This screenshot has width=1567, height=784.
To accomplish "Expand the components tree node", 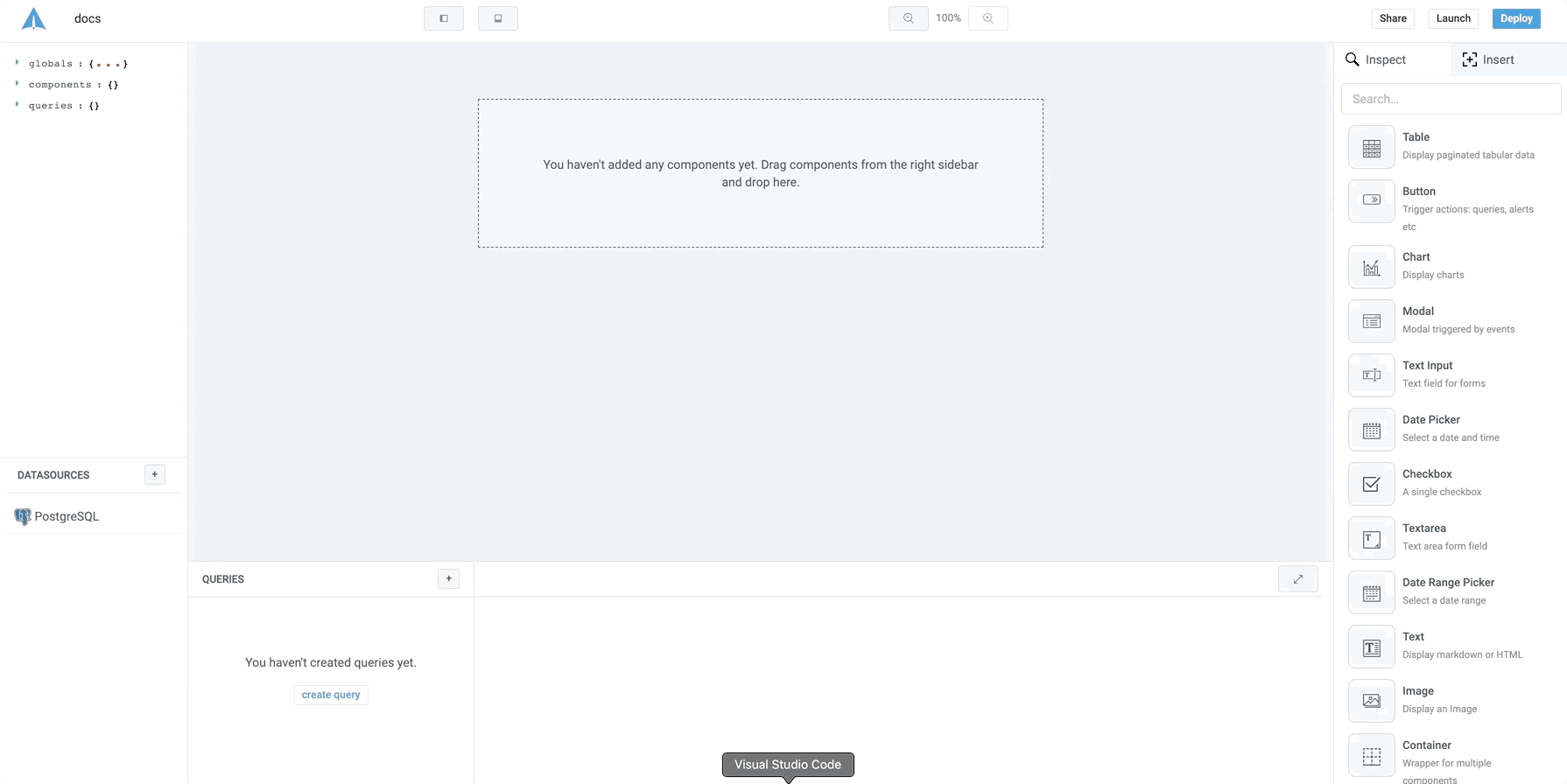I will click(x=17, y=84).
